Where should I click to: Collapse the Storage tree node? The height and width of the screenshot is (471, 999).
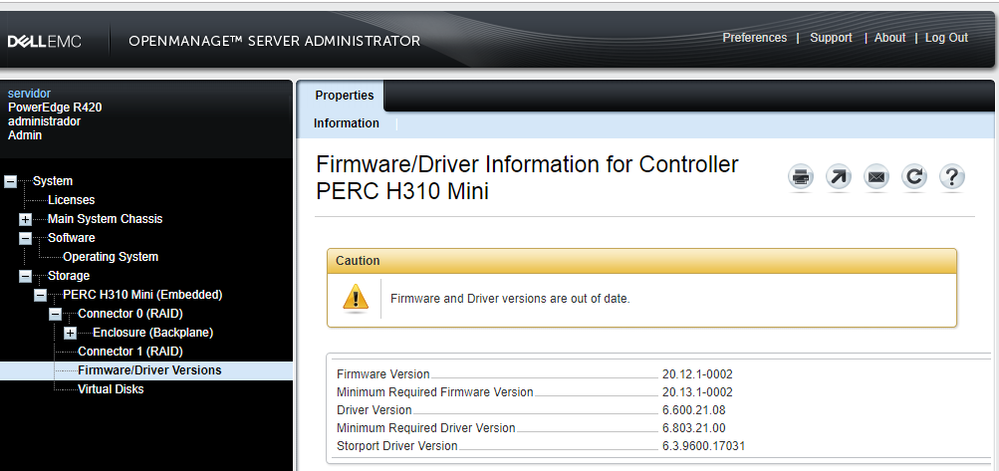[x=25, y=277]
